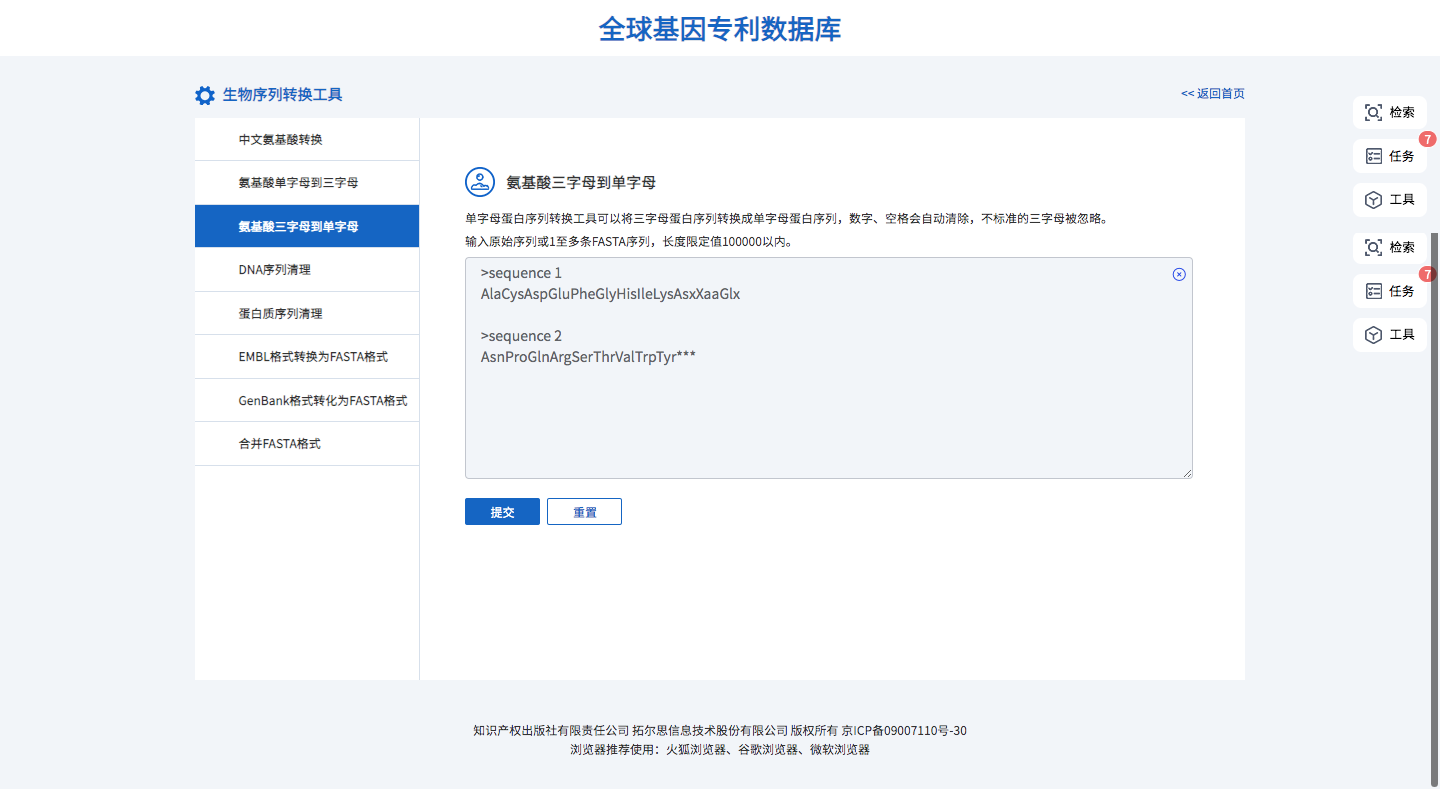Select 中文氨基酸转换 in the sidebar

(x=307, y=139)
